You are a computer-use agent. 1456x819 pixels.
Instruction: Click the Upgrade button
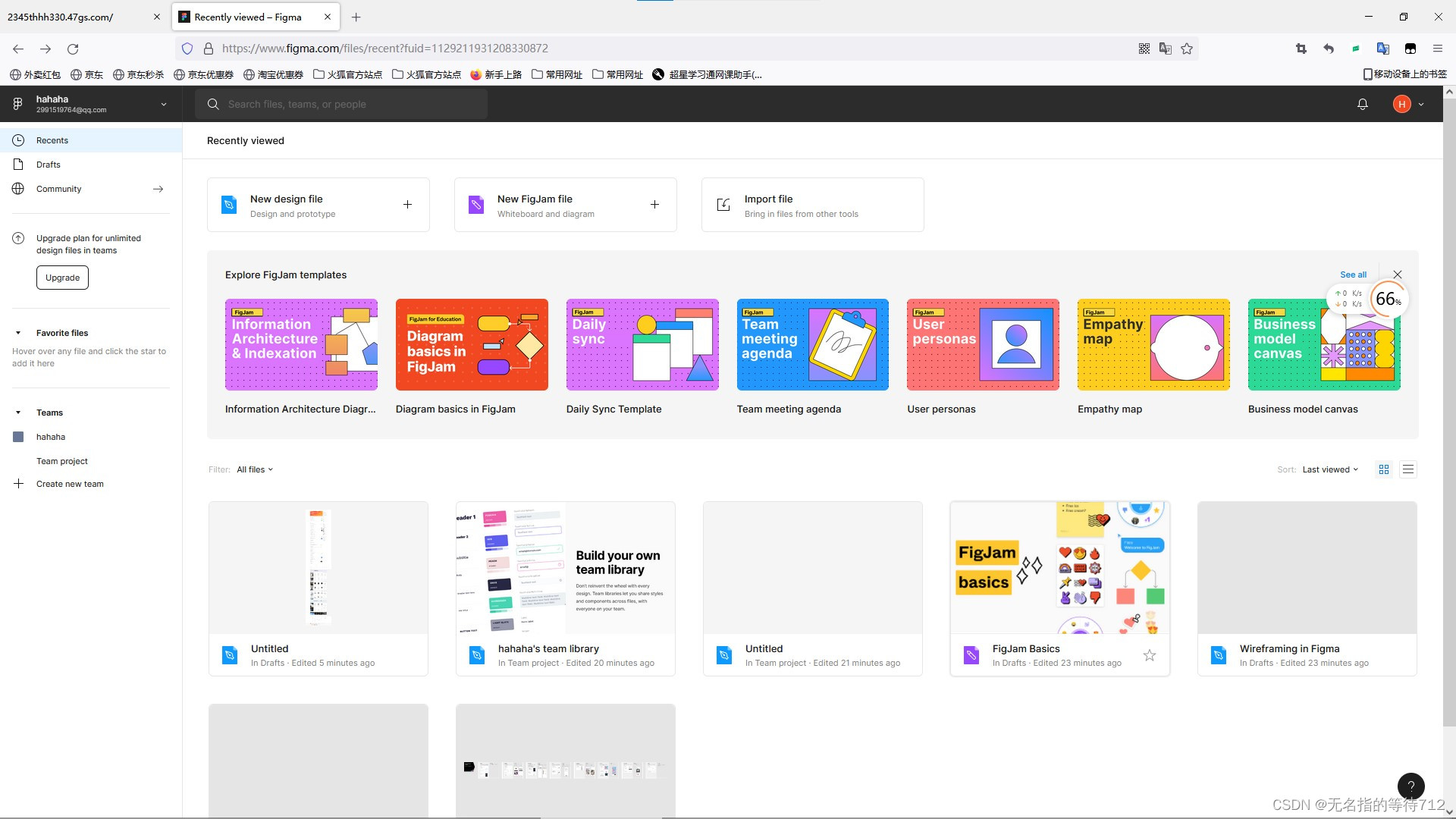(62, 278)
